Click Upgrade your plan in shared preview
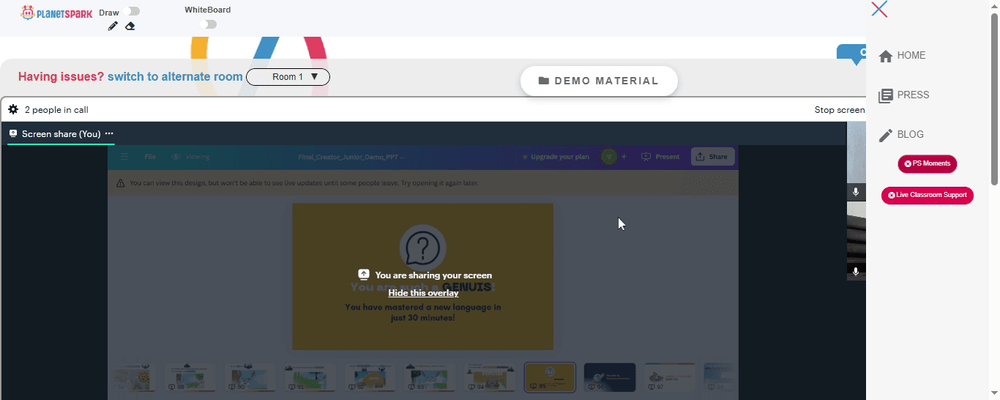The image size is (1000, 400). [555, 156]
